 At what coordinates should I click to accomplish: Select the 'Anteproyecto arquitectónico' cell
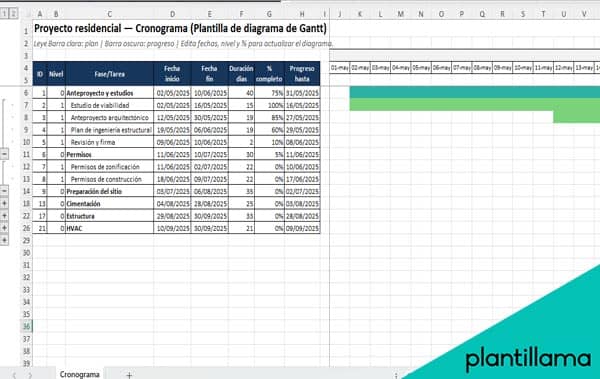coord(109,117)
